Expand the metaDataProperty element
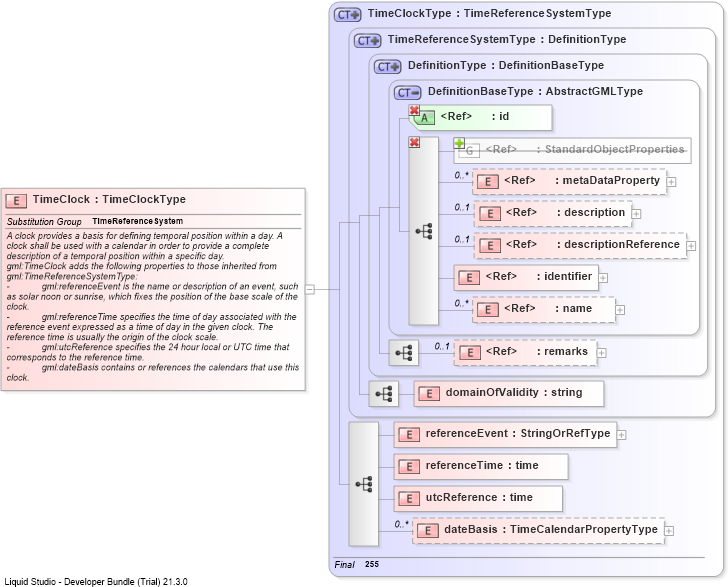 tap(671, 182)
